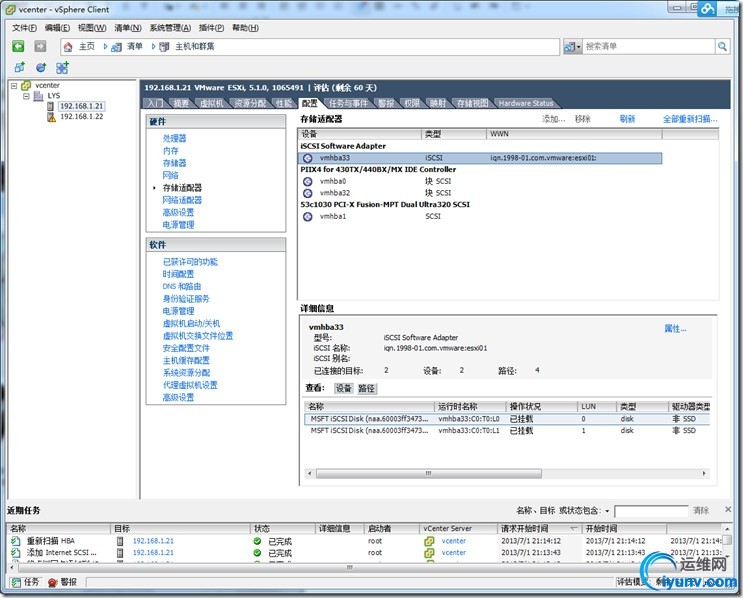Switch to the 存储视图 tab
This screenshot has width=743, height=598.
(x=472, y=103)
